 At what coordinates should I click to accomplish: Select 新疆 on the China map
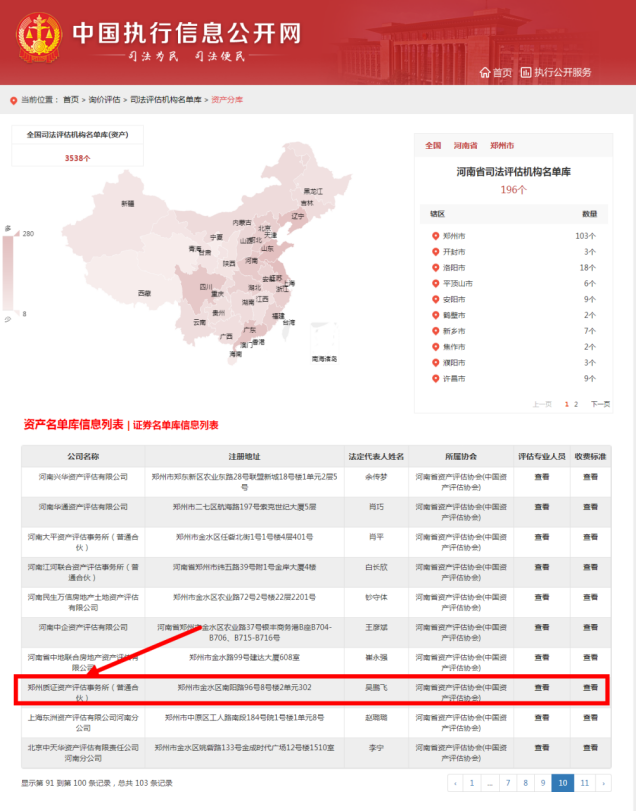click(128, 204)
